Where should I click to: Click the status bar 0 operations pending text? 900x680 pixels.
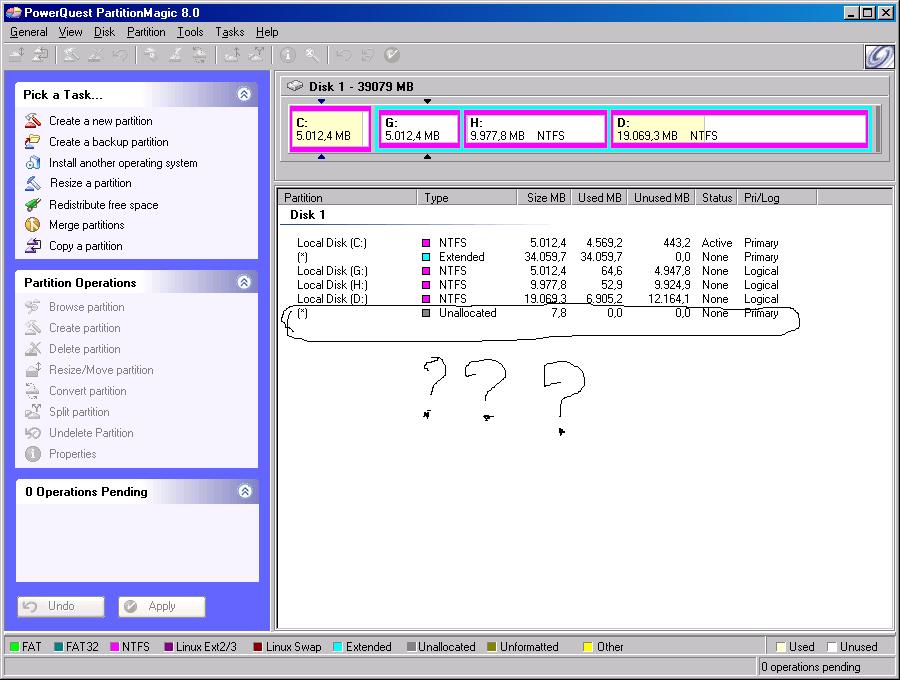point(810,667)
